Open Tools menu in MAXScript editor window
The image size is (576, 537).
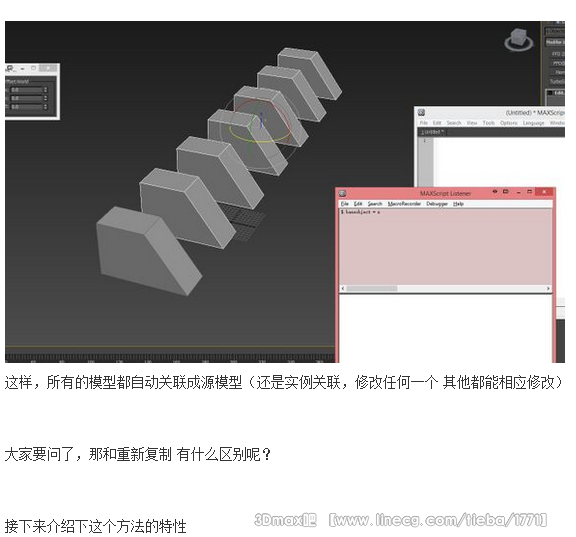coord(489,123)
